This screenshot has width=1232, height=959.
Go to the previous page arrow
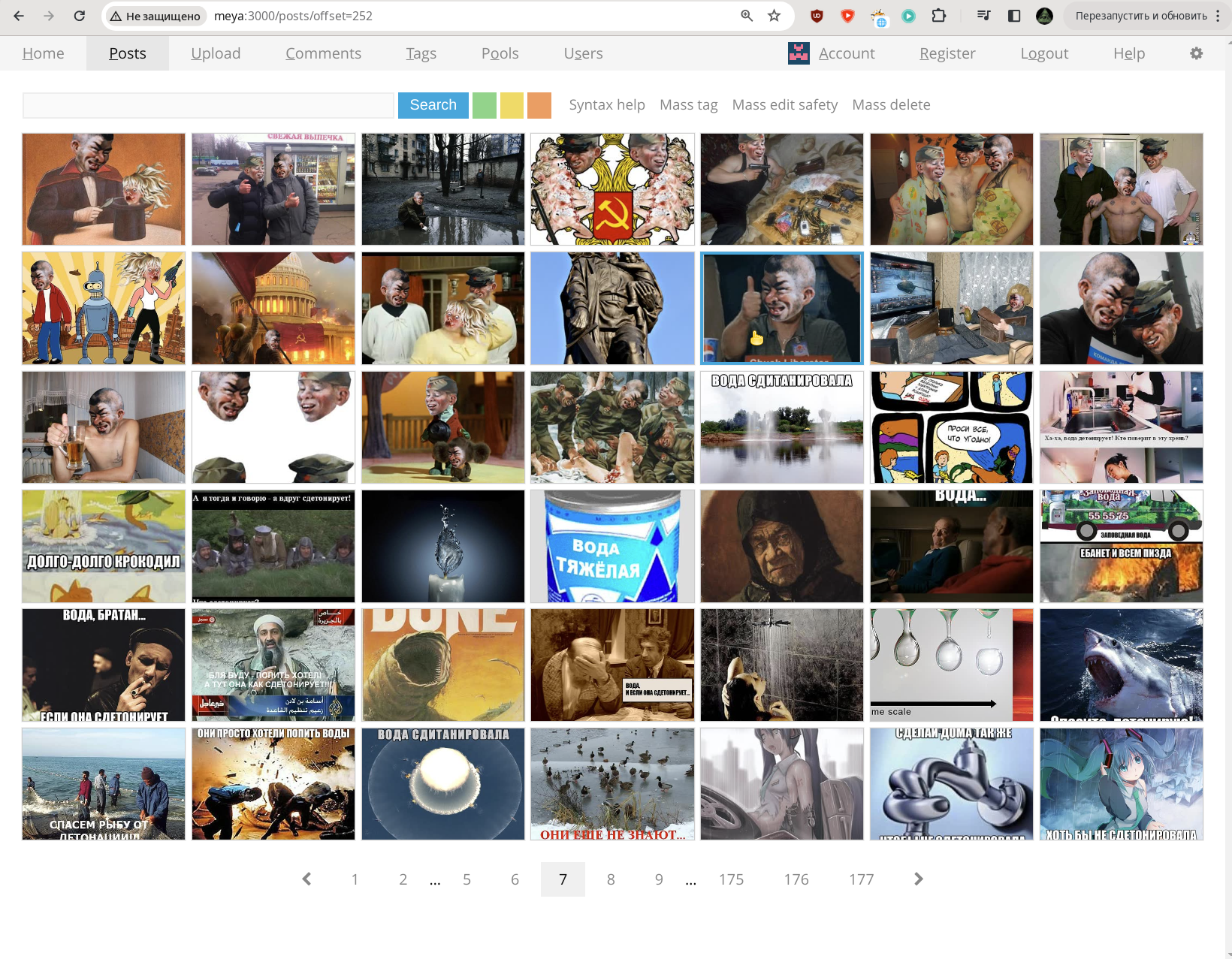[x=306, y=879]
